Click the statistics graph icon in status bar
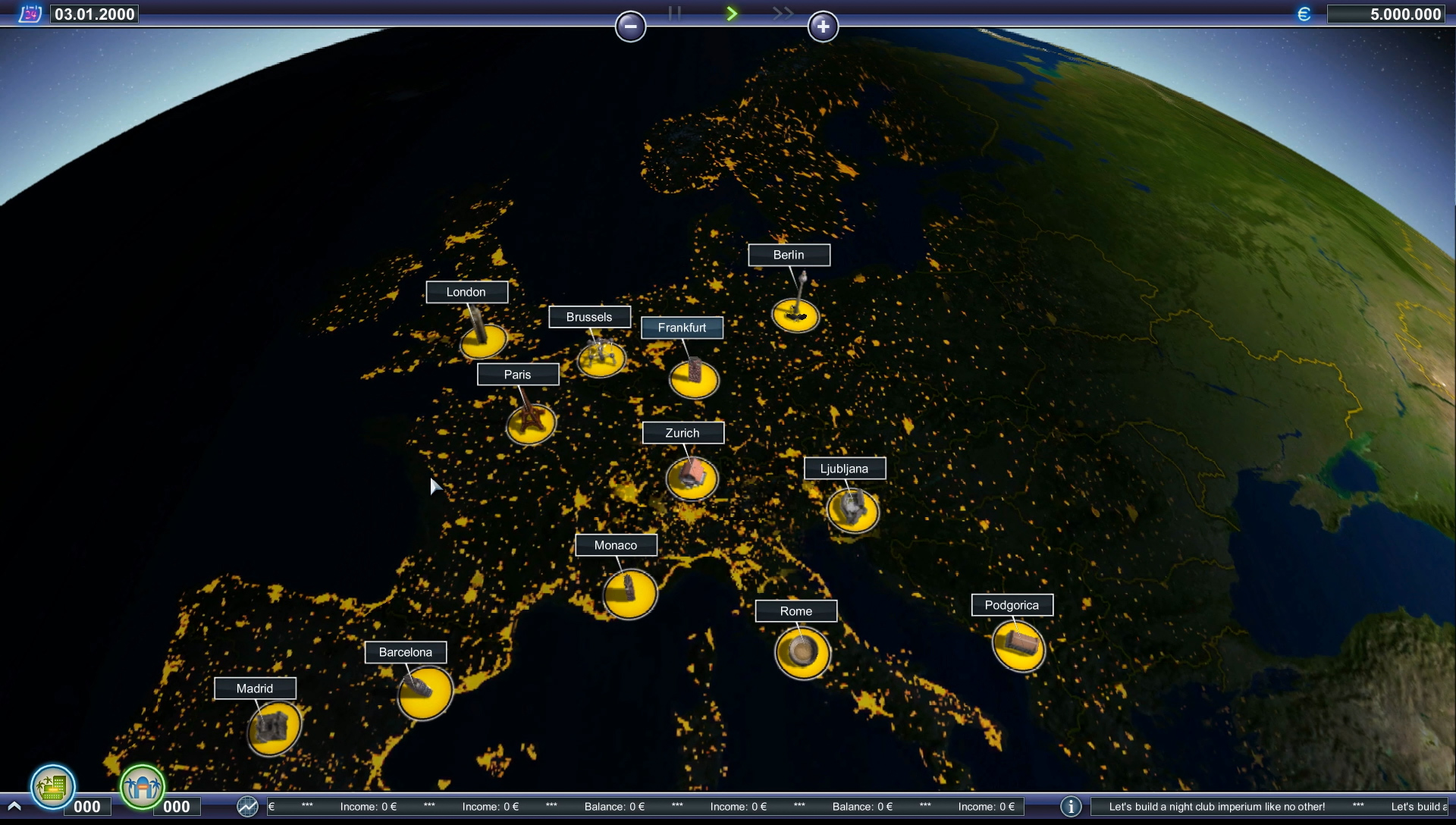The height and width of the screenshot is (825, 1456). [247, 807]
